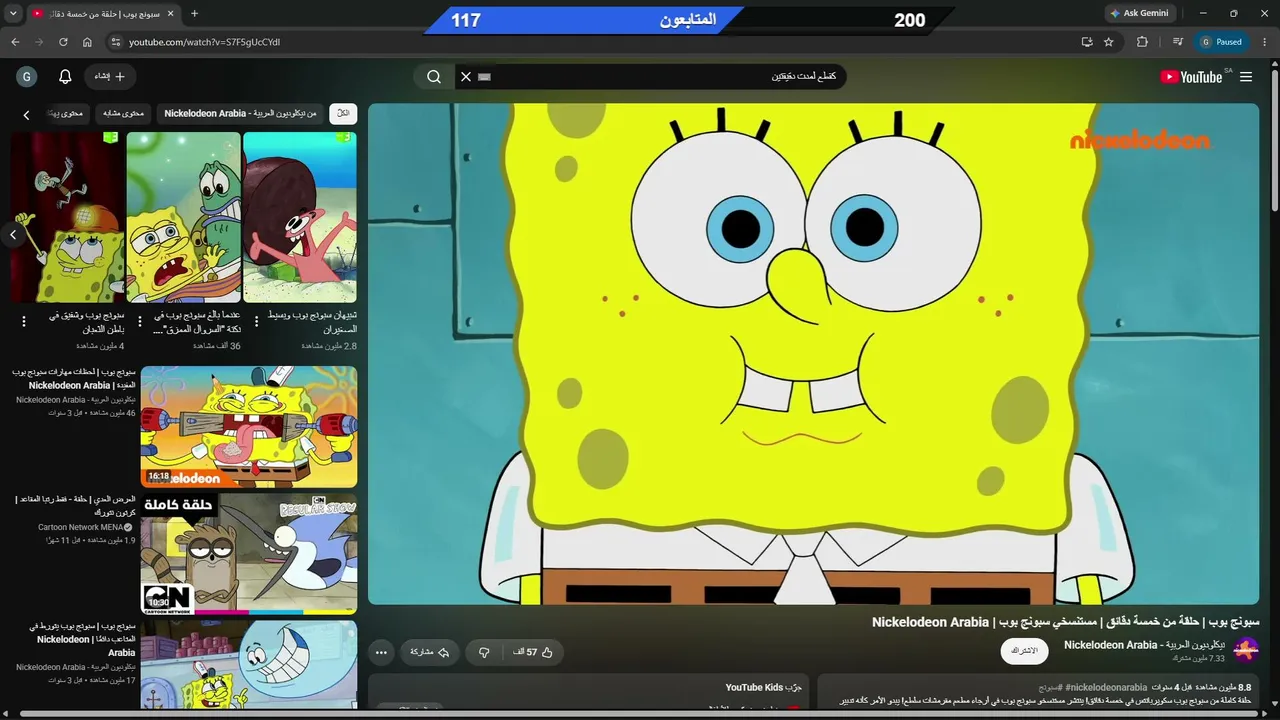
Task: Open the title link of the 46 million views video
Action: (x=73, y=378)
